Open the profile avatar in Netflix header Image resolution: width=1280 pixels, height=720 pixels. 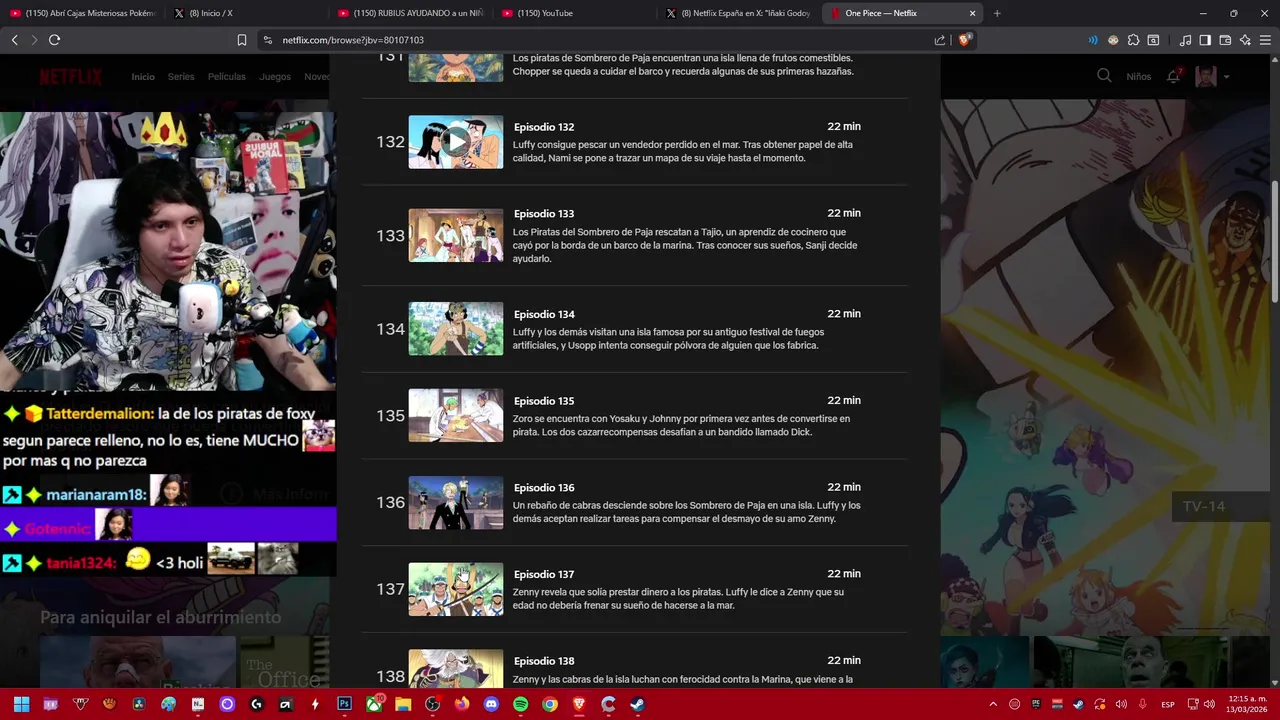[x=1206, y=76]
